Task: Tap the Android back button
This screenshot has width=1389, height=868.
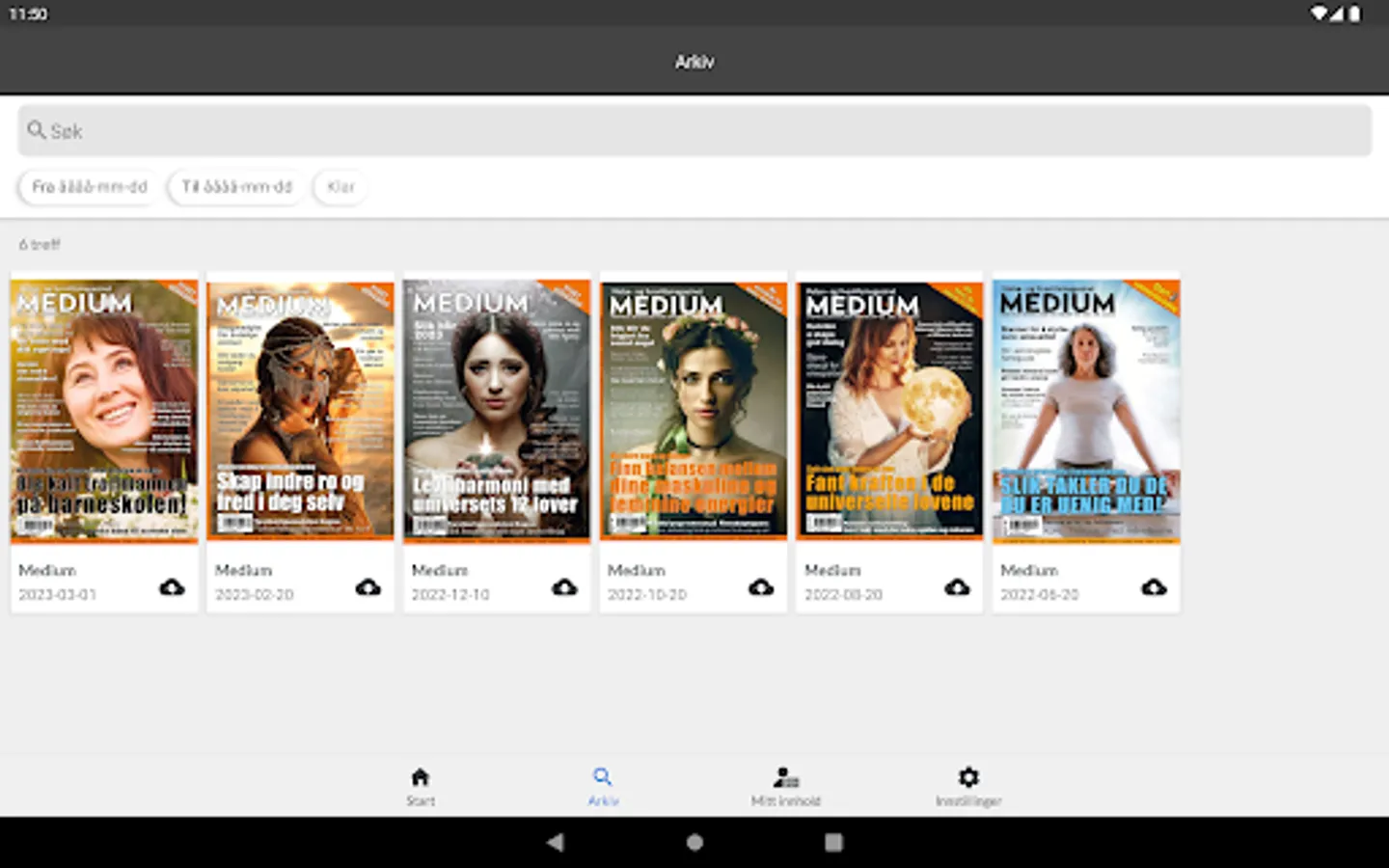Action: 555,842
